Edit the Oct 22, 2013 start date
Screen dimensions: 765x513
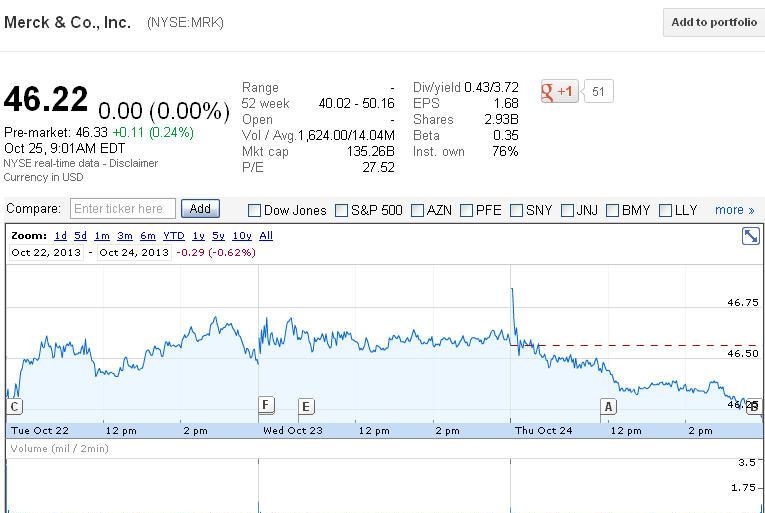pyautogui.click(x=46, y=253)
